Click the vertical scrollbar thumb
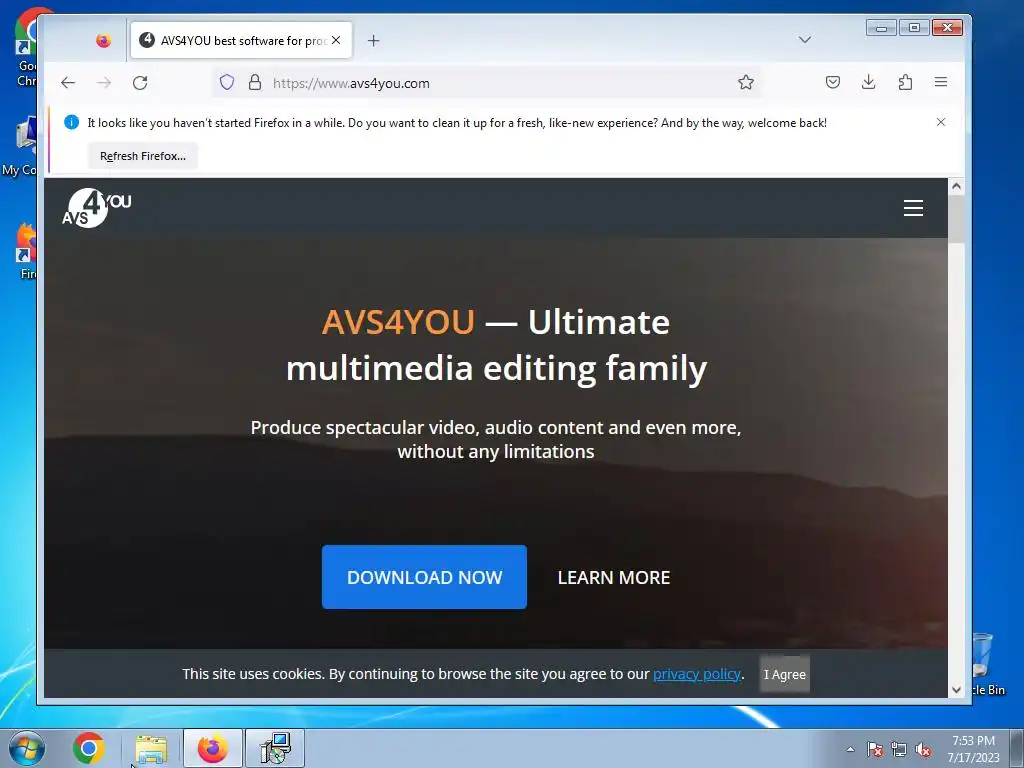 956,219
